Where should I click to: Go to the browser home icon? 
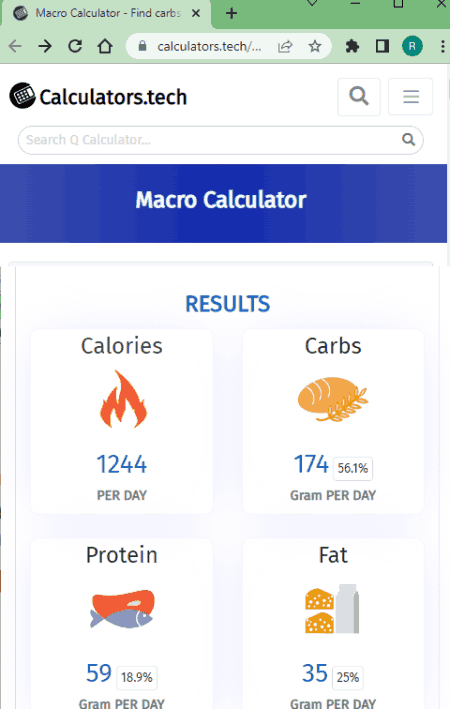pyautogui.click(x=105, y=46)
